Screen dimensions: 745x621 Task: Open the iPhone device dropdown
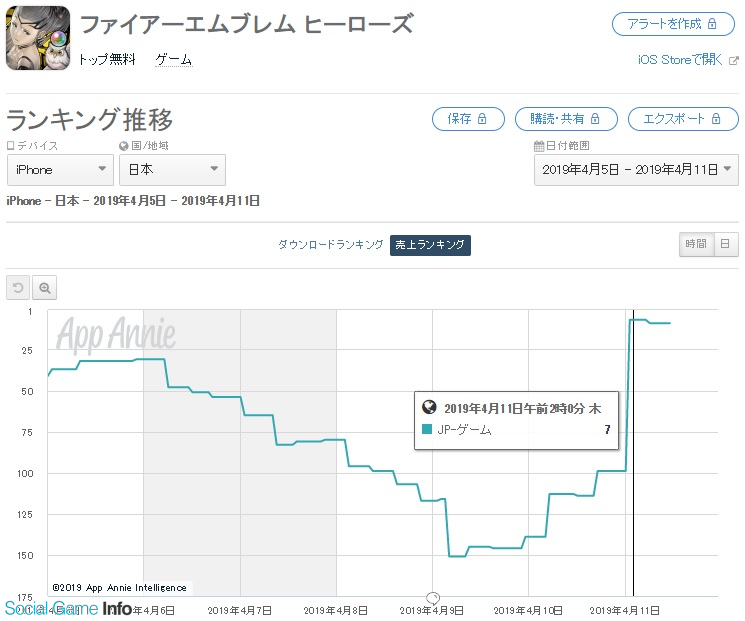tap(60, 170)
